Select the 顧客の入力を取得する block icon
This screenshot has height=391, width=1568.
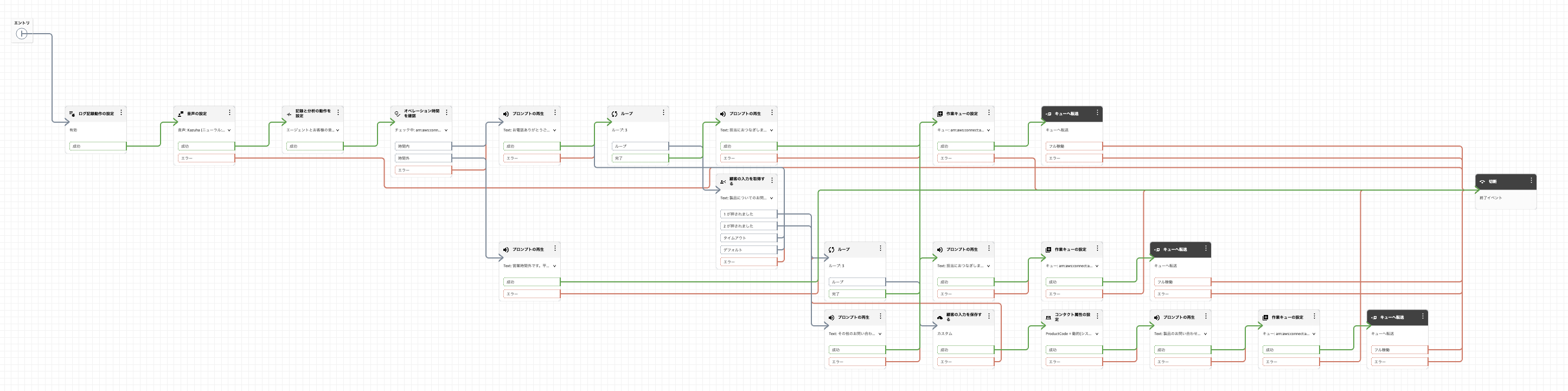(x=723, y=181)
